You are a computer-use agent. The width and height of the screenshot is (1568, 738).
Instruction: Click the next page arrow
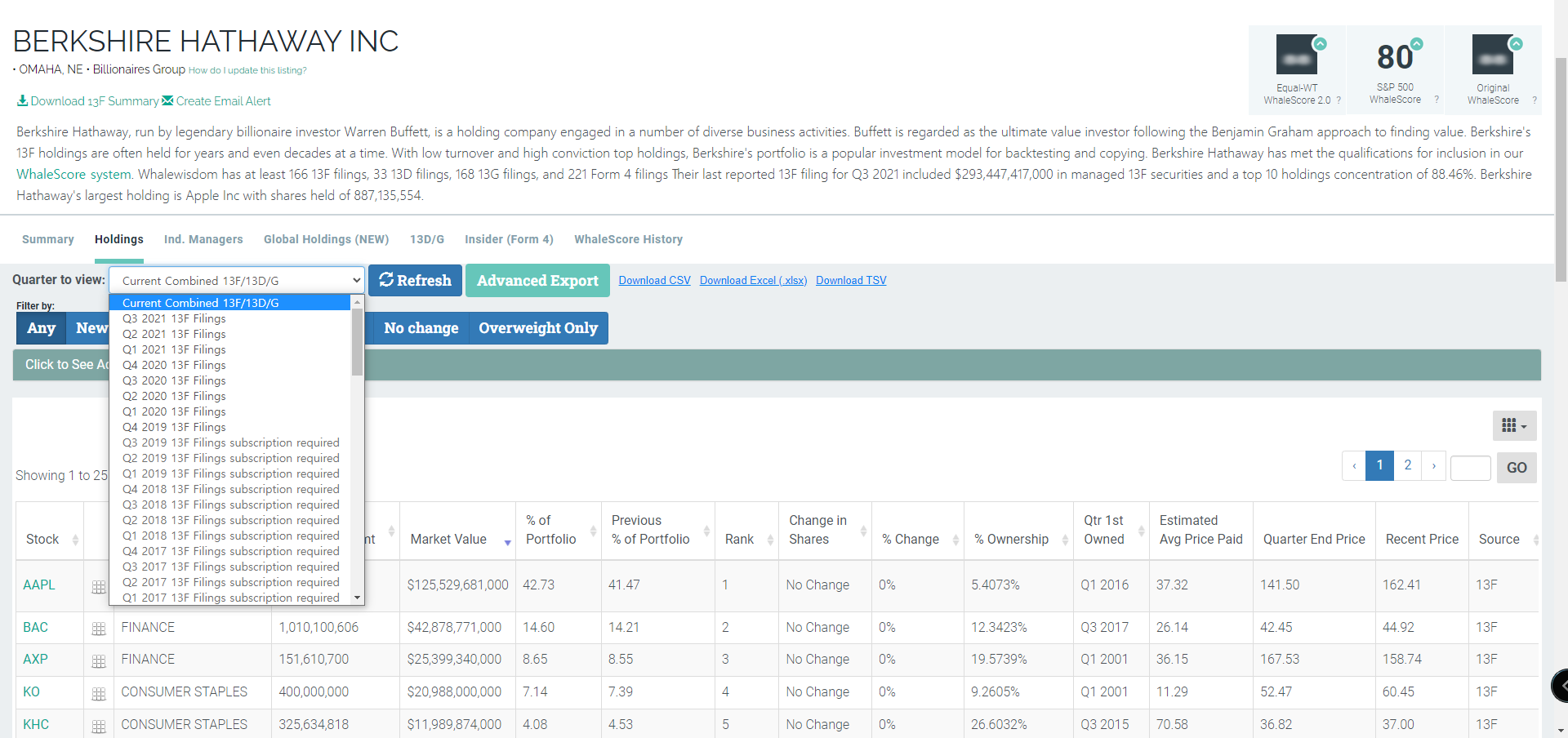(x=1434, y=465)
